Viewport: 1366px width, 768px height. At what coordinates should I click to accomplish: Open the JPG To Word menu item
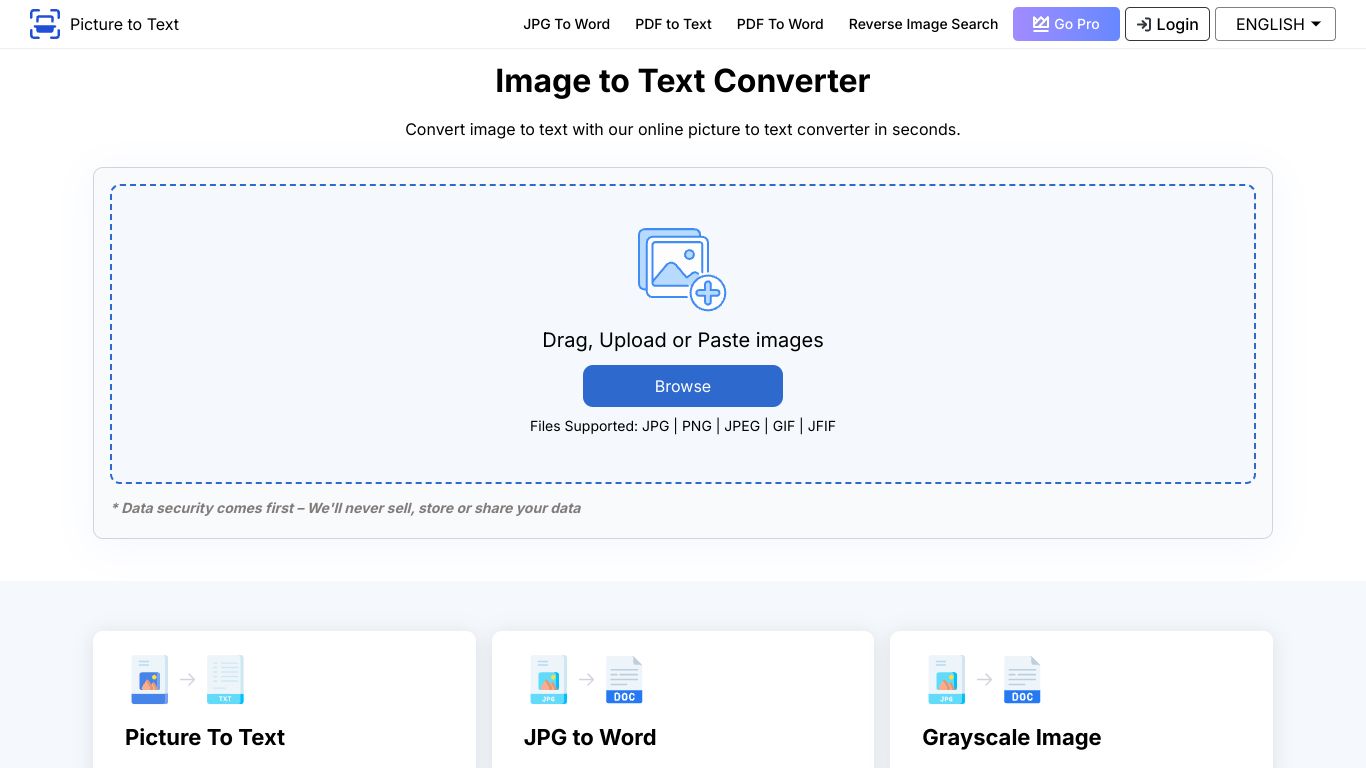566,24
